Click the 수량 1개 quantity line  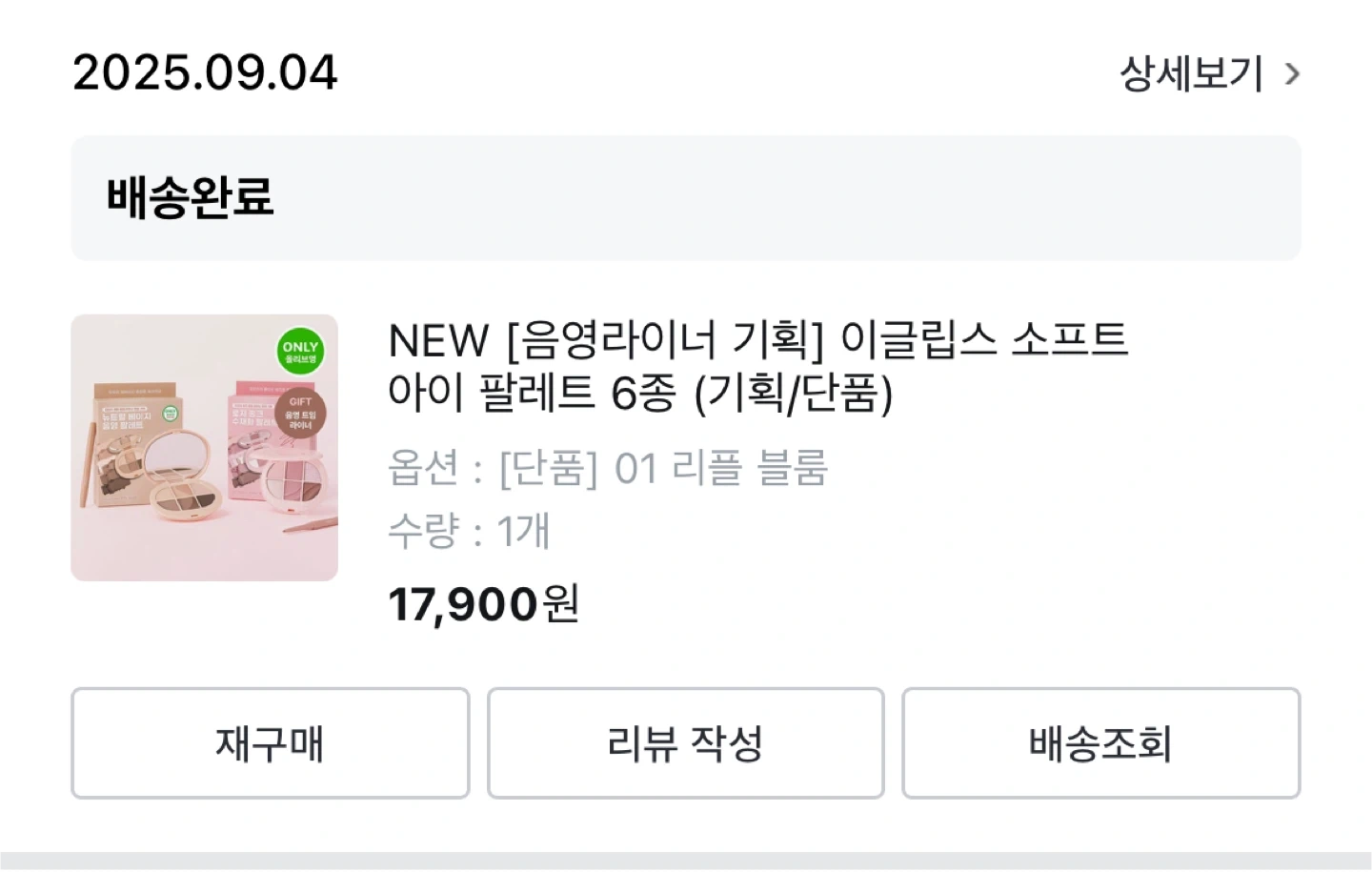click(469, 531)
